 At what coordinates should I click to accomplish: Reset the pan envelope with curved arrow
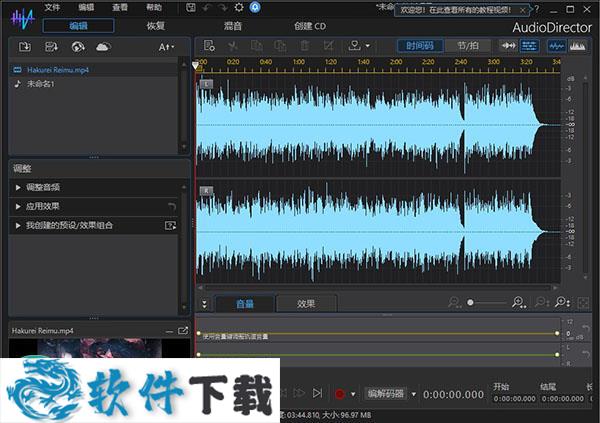coord(585,354)
